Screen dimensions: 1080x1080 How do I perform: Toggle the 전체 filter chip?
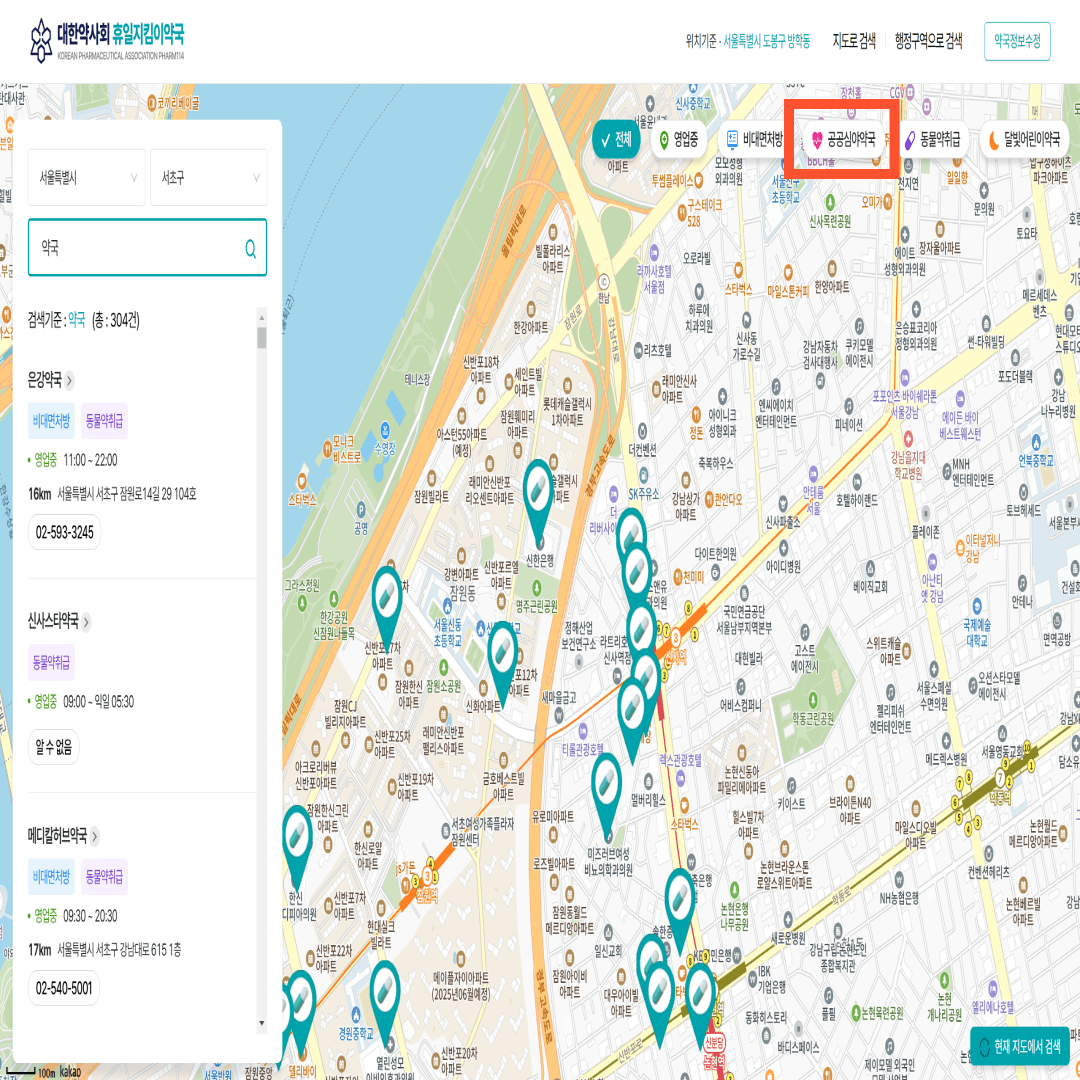(616, 140)
